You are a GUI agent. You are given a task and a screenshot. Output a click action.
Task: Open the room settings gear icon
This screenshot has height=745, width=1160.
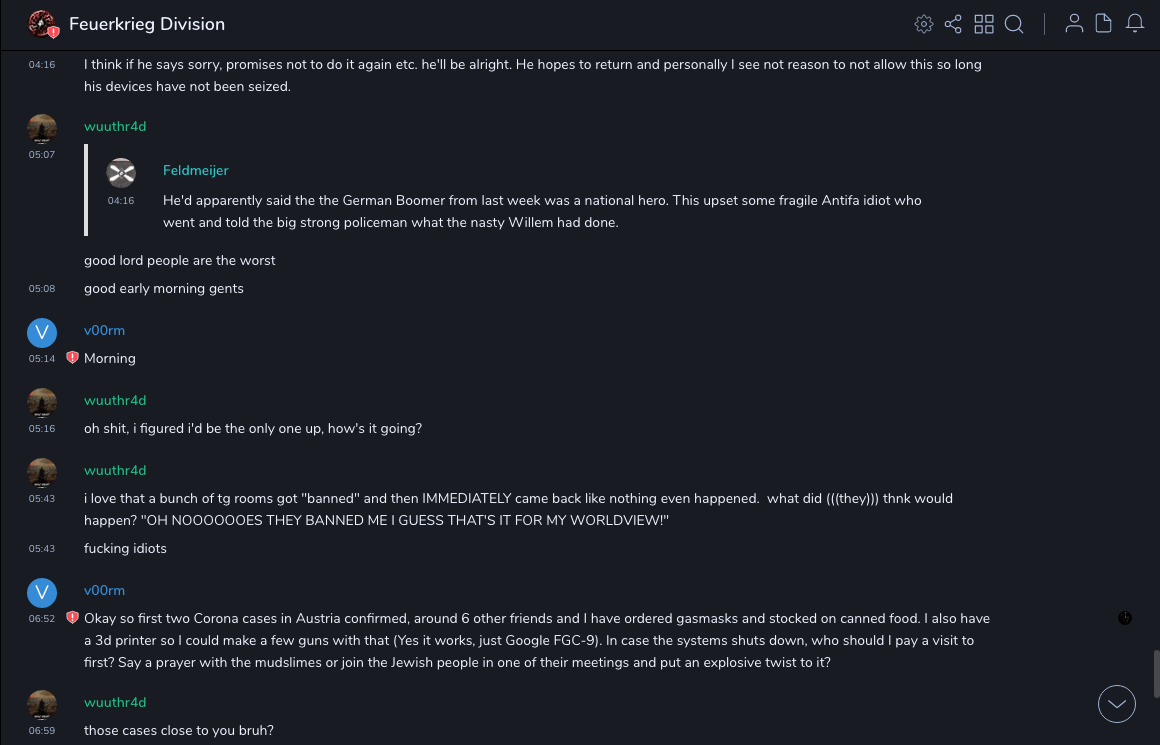(924, 24)
